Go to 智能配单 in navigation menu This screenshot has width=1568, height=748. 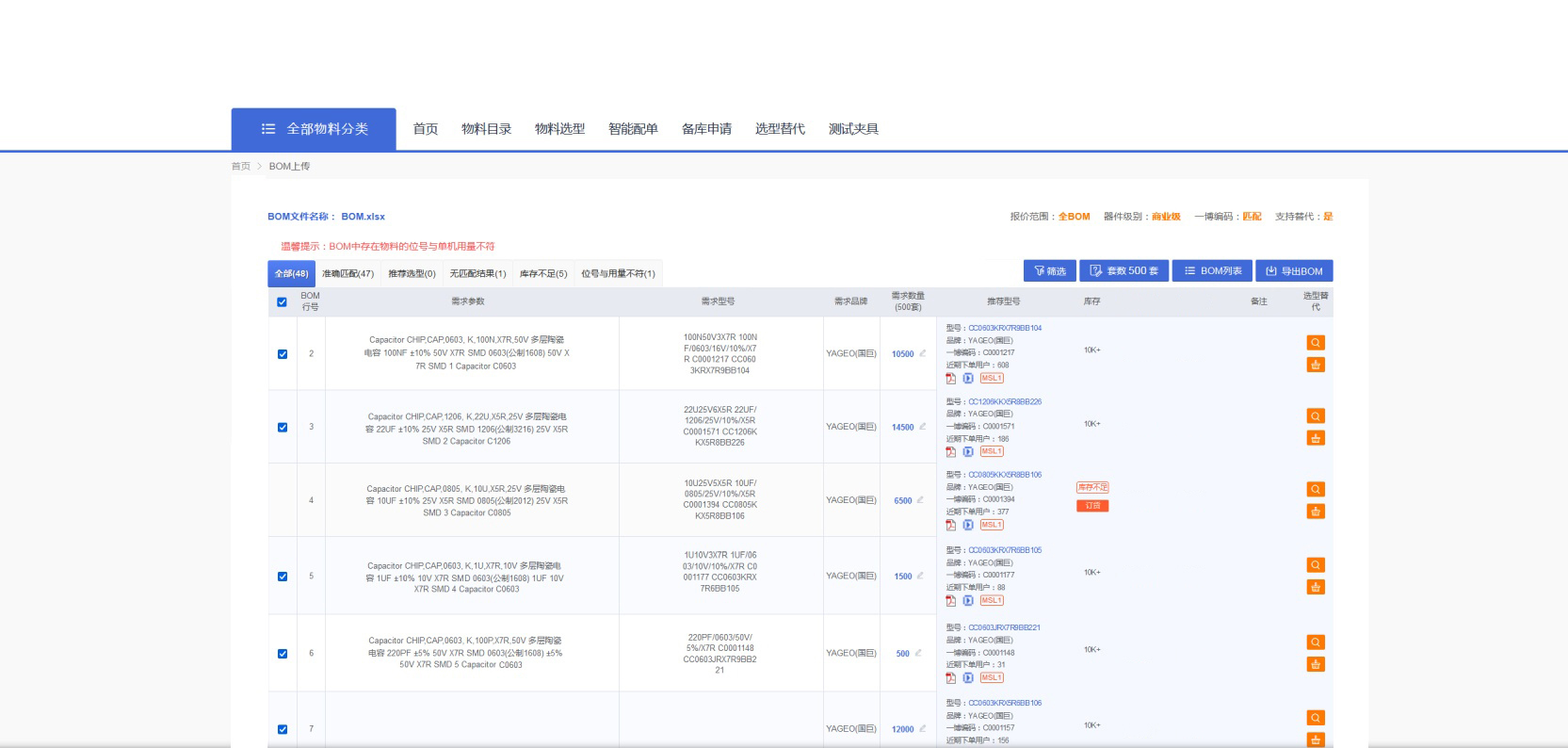point(633,129)
